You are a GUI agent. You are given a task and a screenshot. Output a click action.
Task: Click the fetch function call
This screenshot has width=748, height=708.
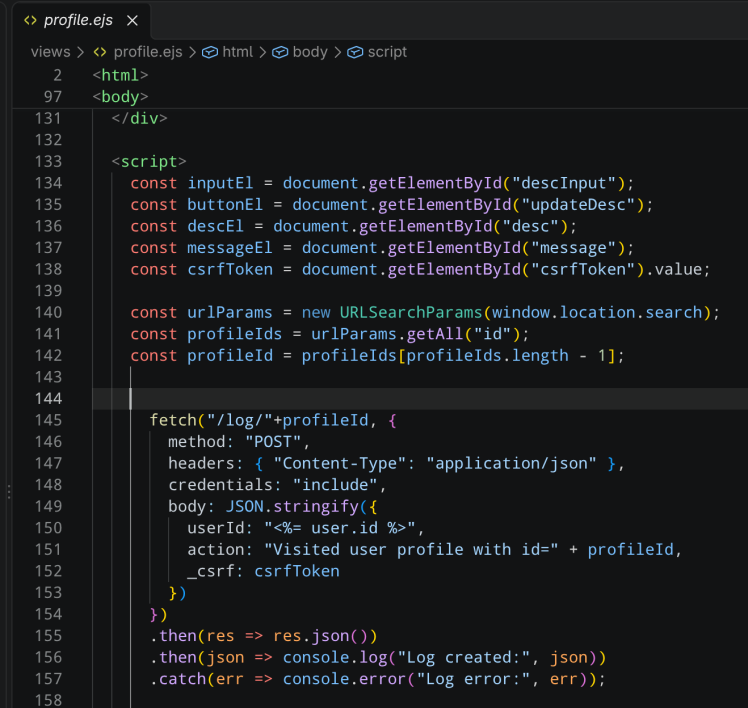tap(173, 420)
